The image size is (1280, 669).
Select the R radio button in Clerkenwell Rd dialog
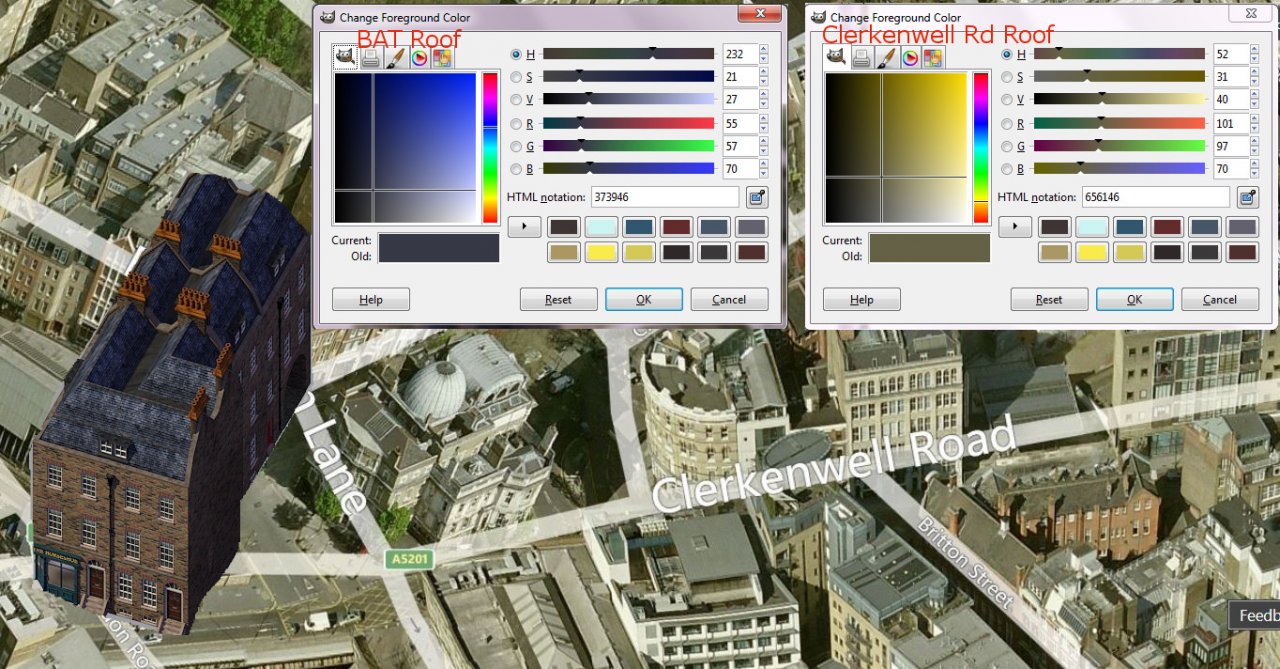[x=1006, y=124]
